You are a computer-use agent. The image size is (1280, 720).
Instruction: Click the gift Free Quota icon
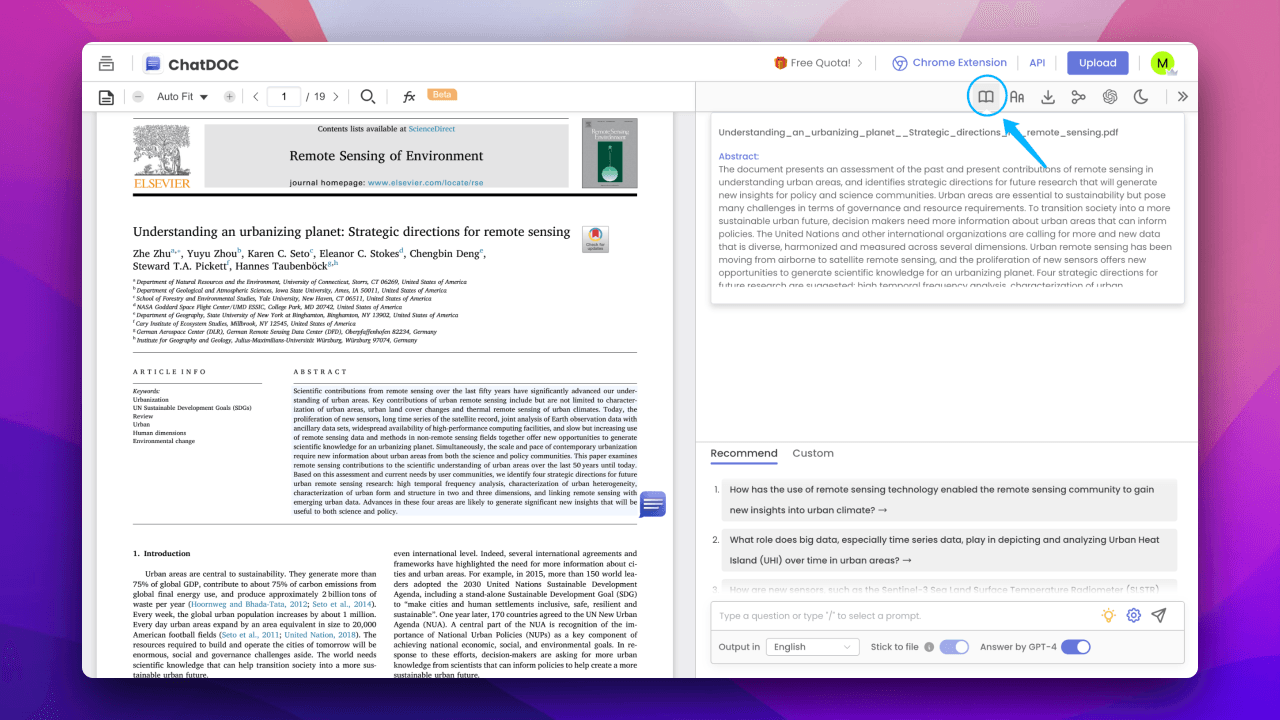pyautogui.click(x=781, y=63)
